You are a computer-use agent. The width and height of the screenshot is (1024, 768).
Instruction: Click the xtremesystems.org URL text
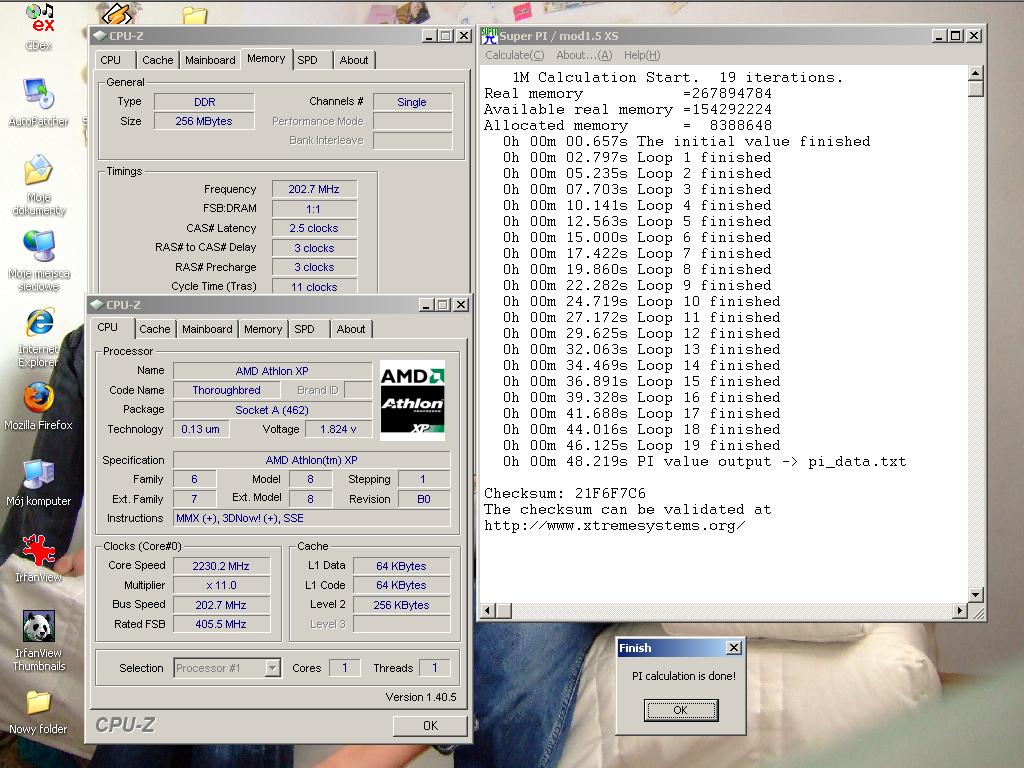(x=614, y=526)
